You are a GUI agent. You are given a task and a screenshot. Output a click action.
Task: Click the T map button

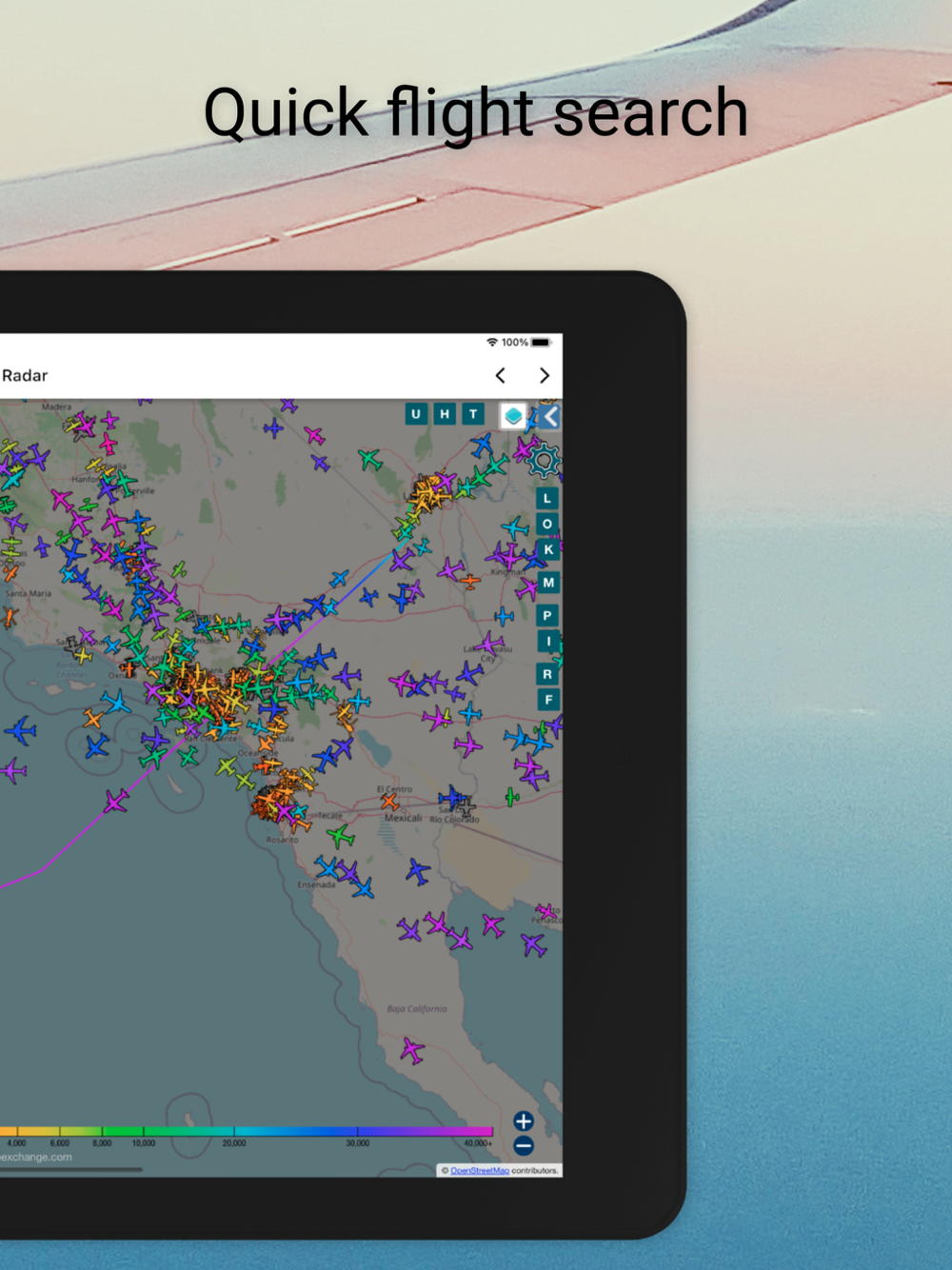coord(473,414)
